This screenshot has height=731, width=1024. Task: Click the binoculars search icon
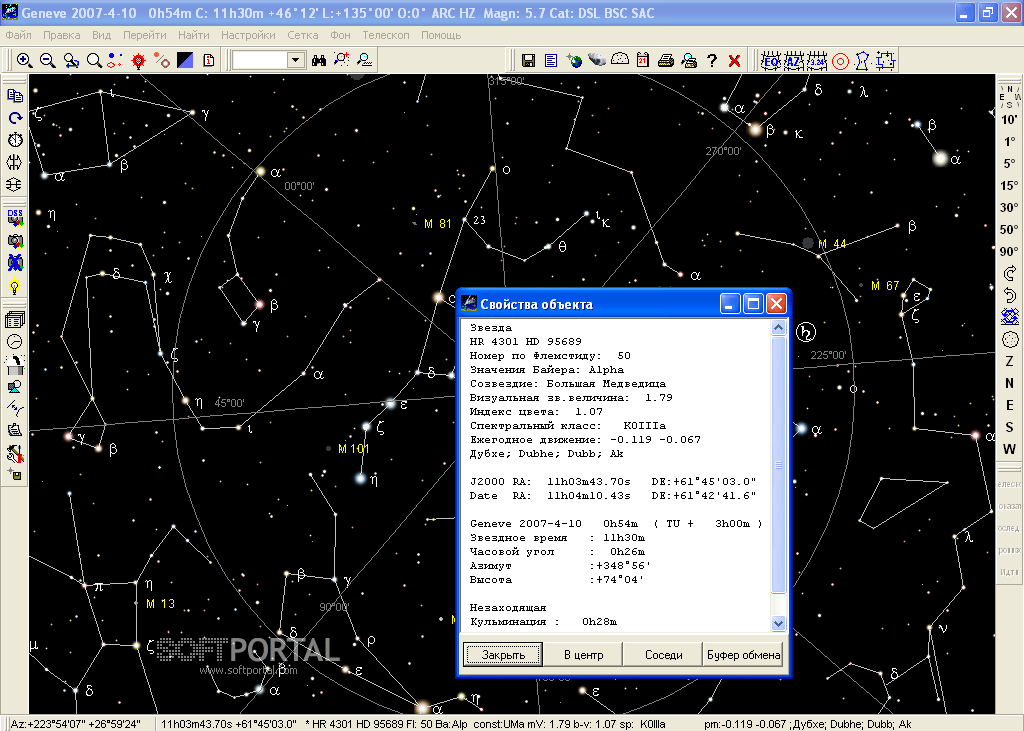(320, 60)
